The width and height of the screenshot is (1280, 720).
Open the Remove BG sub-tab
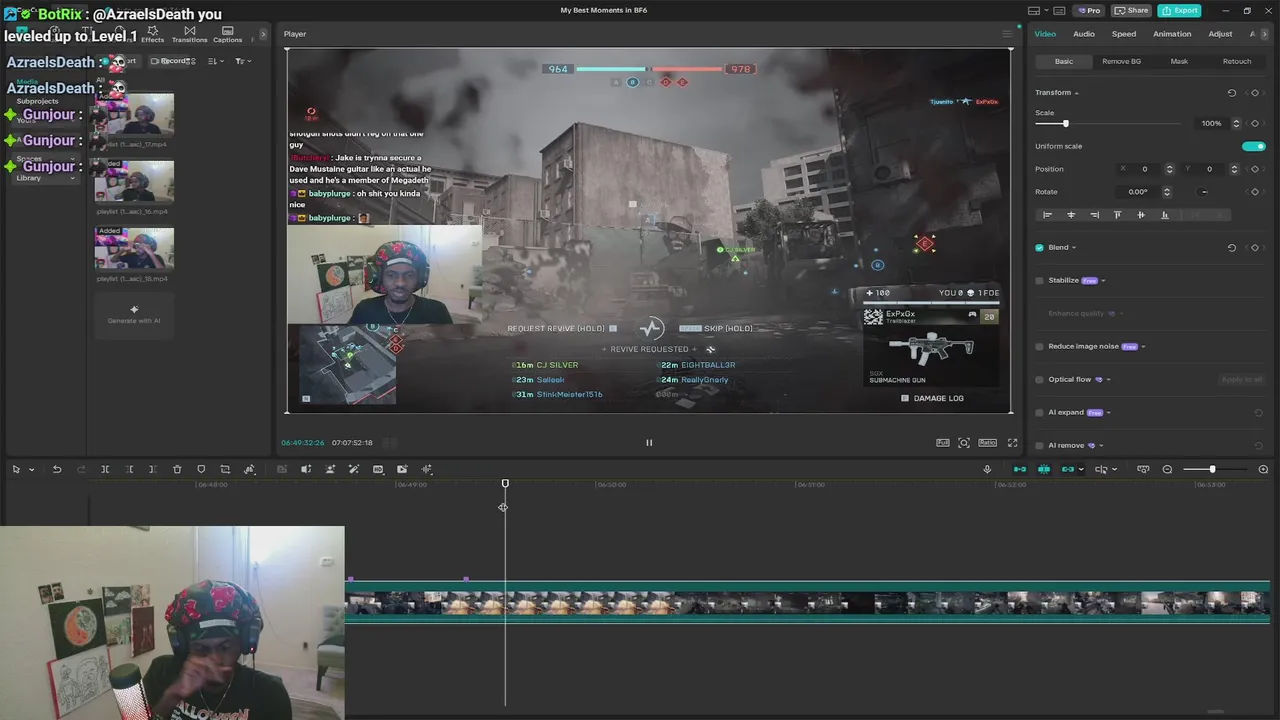pos(1121,61)
